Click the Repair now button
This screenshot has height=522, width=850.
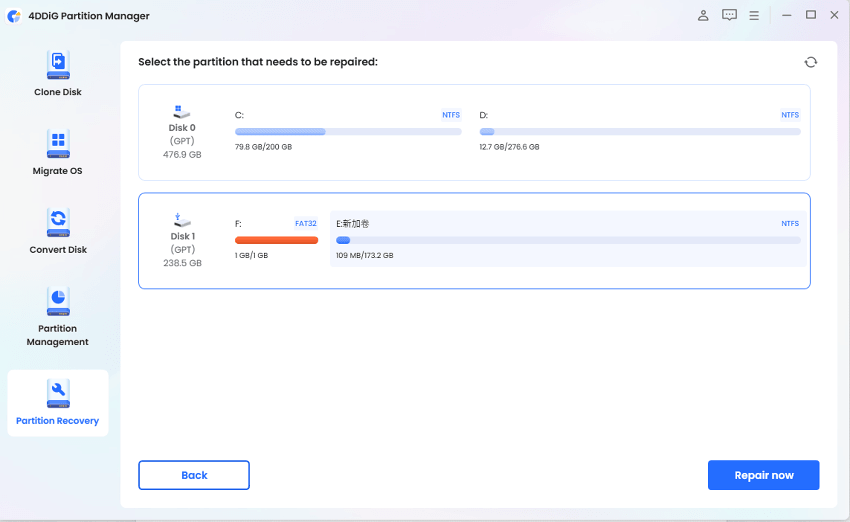point(763,475)
